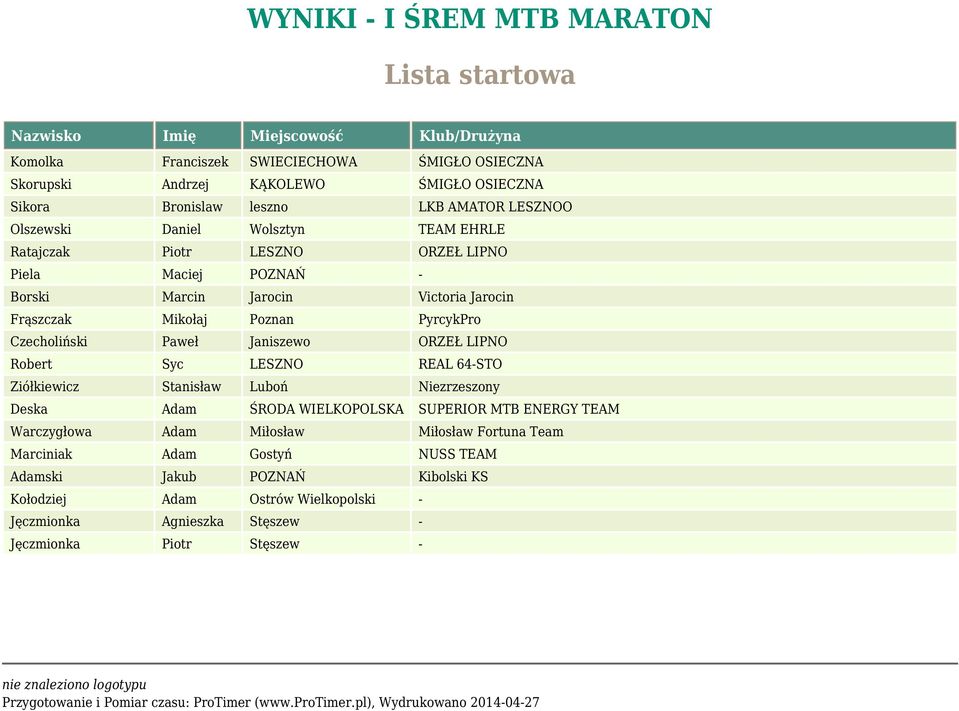Click the first name Maciej
Viewport: 959px width, 711px height.
(x=182, y=274)
